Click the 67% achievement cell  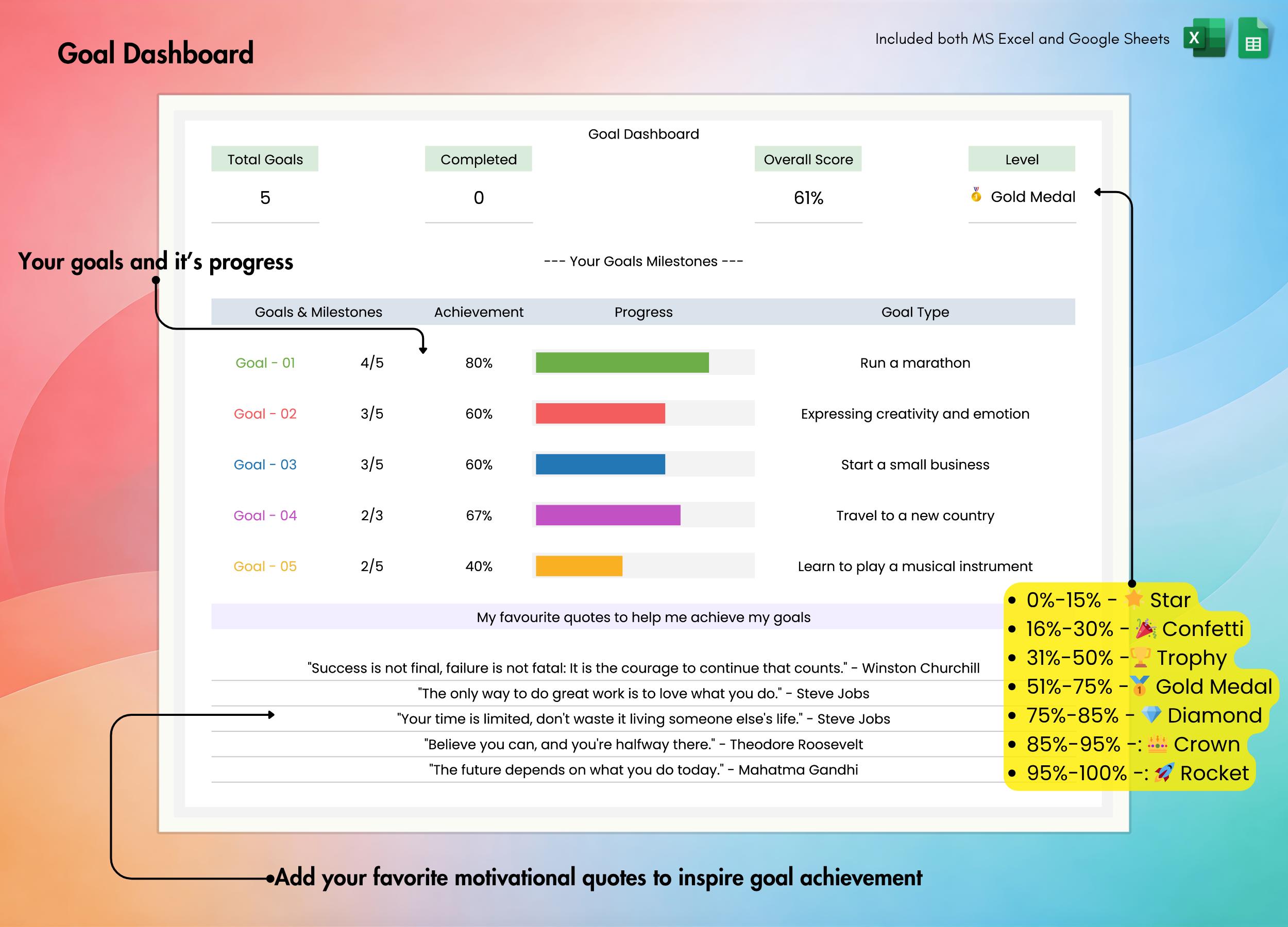pos(479,515)
